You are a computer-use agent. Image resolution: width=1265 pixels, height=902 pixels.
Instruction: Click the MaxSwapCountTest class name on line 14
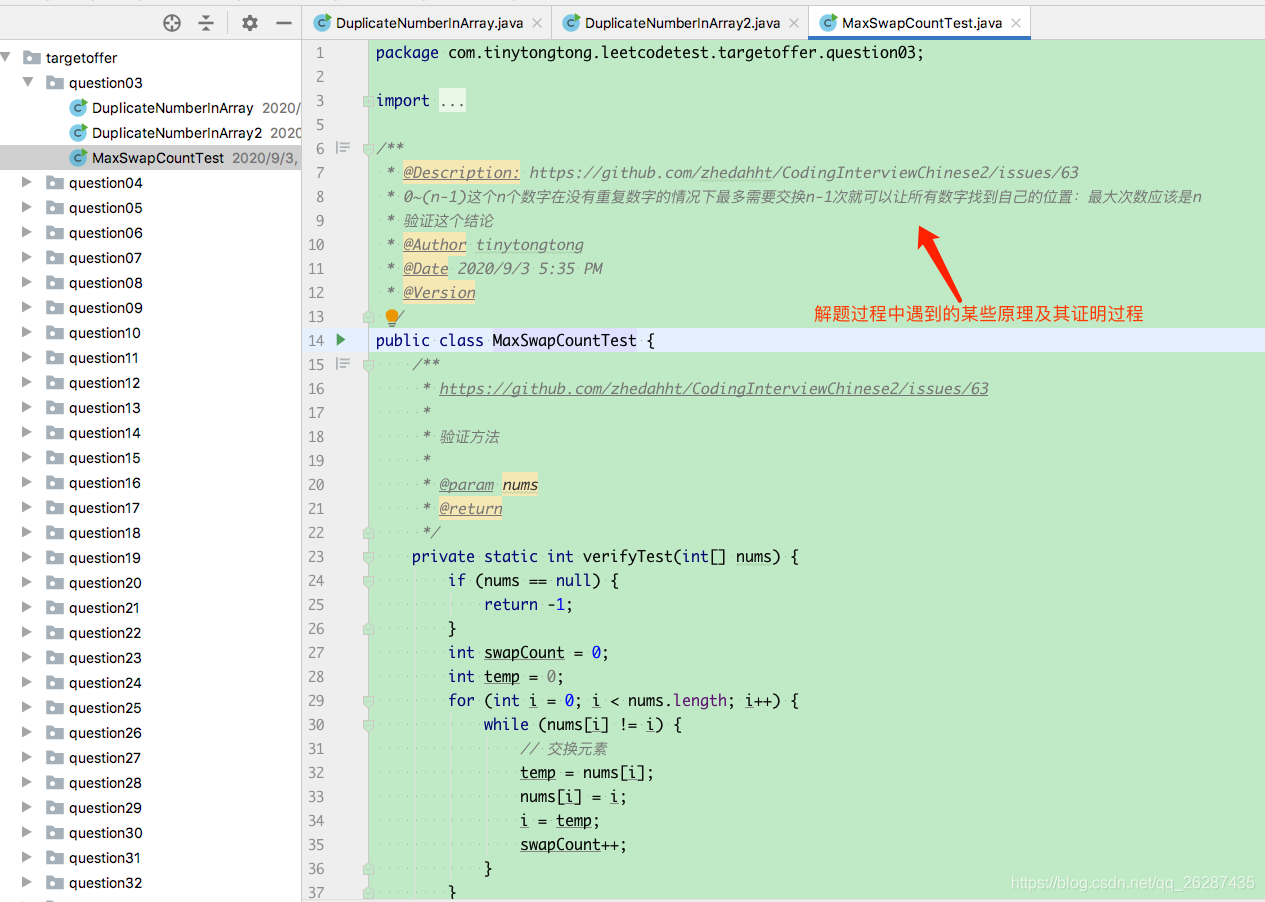(x=564, y=340)
